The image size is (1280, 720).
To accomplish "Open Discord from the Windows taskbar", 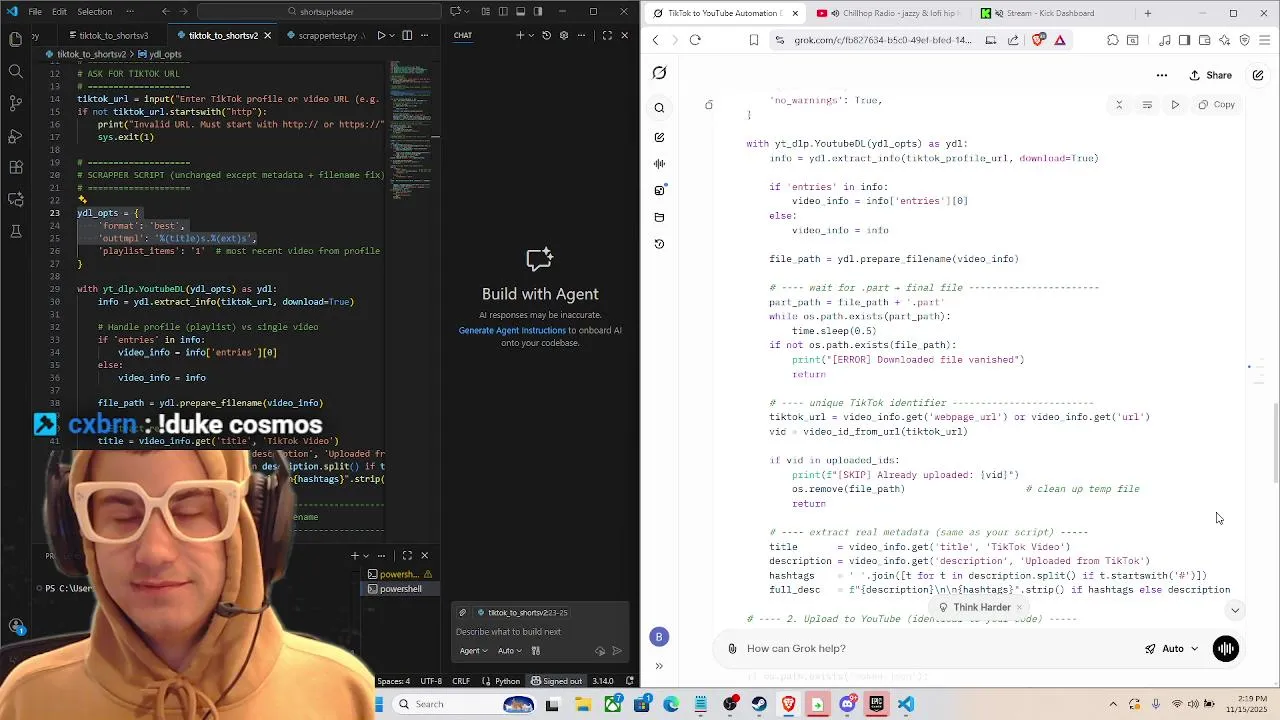I will click(x=847, y=704).
